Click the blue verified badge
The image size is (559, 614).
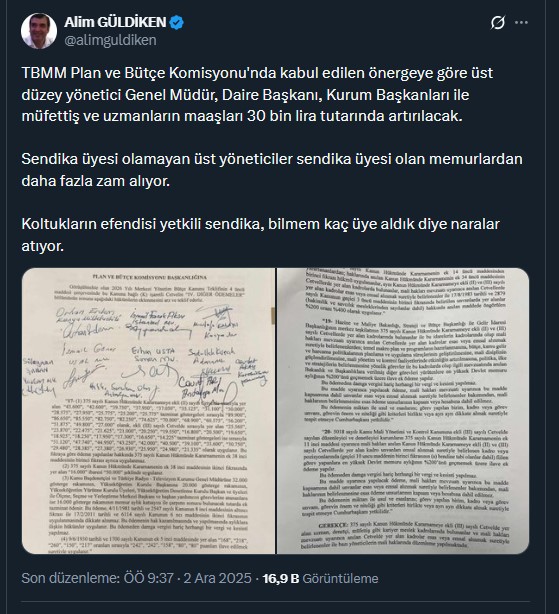point(177,22)
